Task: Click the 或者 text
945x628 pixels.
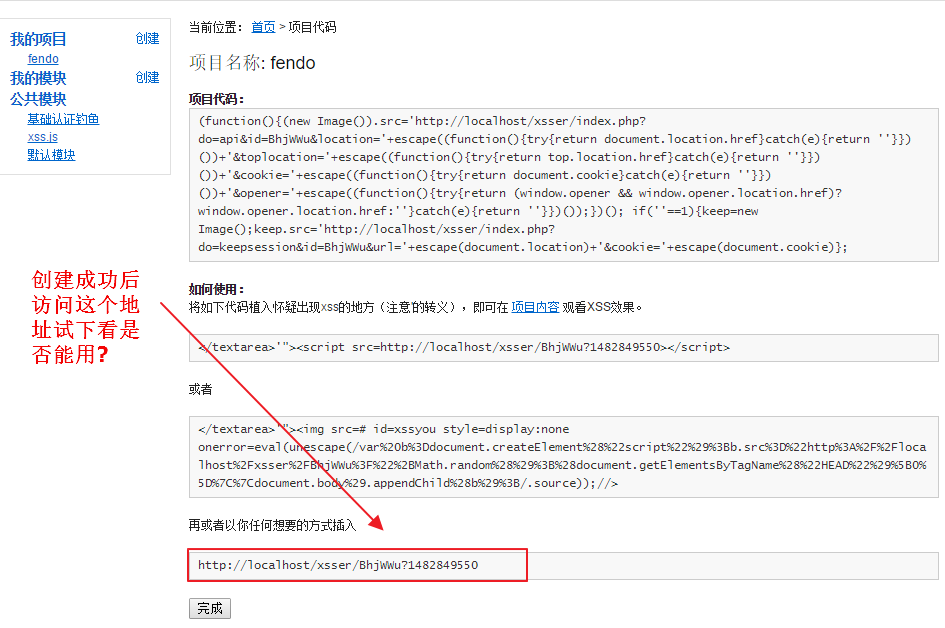Action: pos(200,389)
